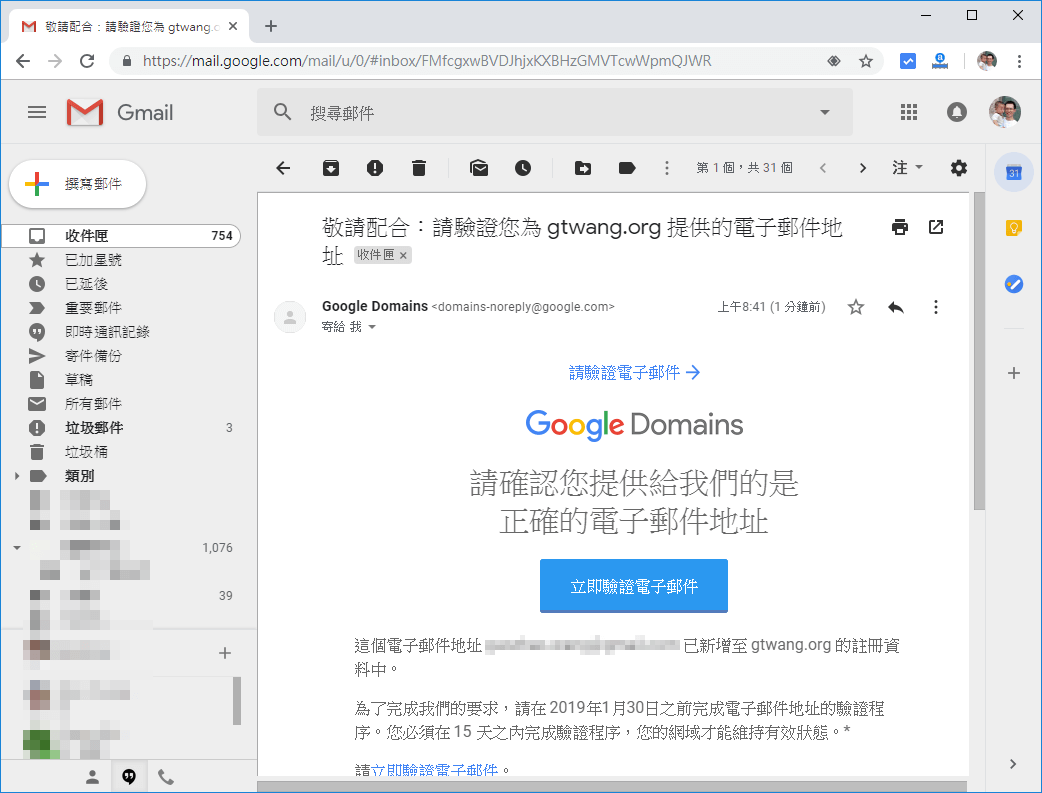Report this email as spam
Image resolution: width=1042 pixels, height=793 pixels.
pos(374,168)
